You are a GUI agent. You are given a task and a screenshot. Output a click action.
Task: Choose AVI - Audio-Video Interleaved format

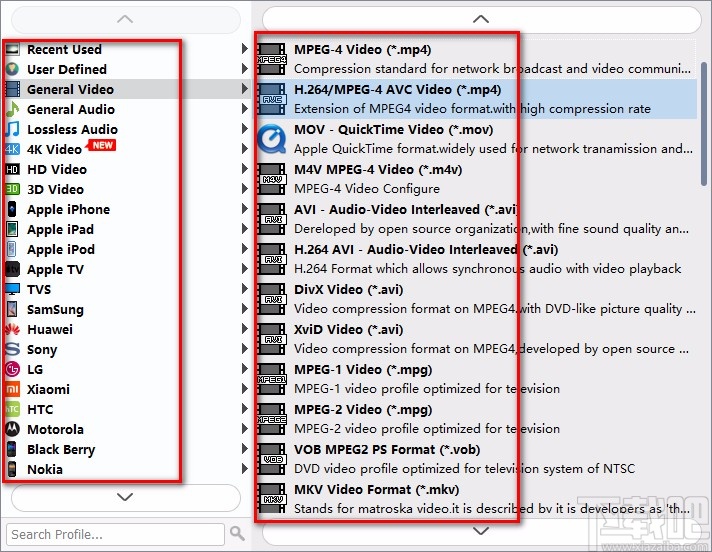476,219
